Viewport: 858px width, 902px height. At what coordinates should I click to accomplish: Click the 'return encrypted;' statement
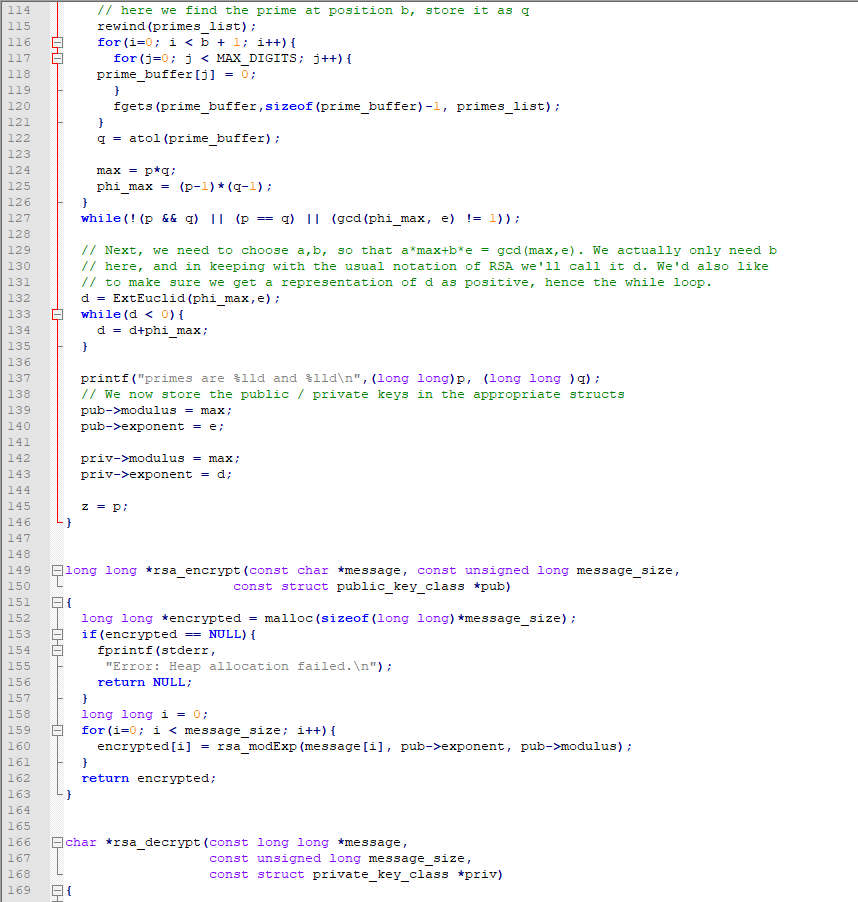coord(149,778)
